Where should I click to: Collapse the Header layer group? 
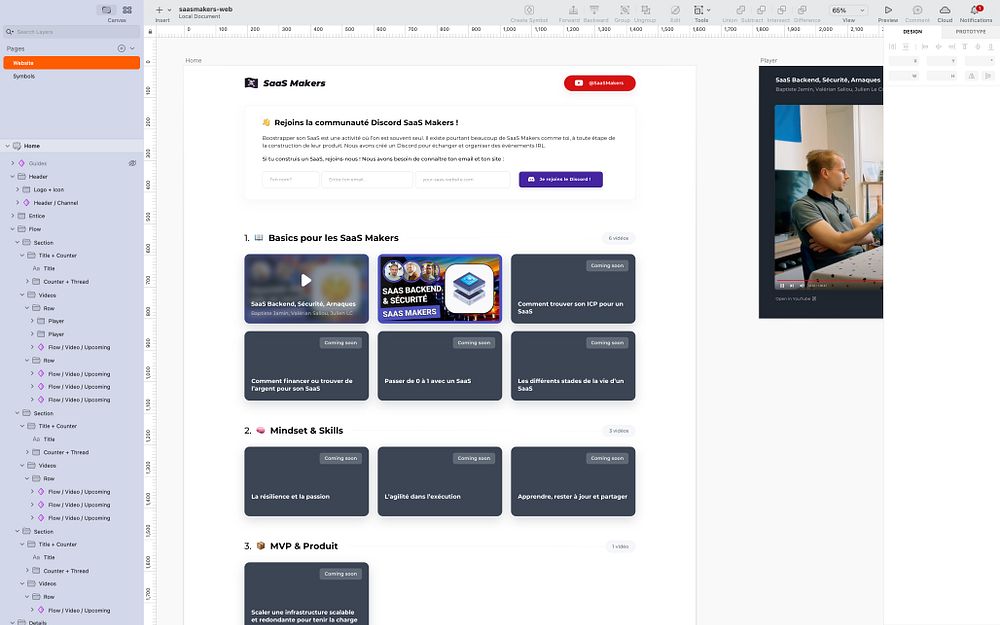click(x=12, y=177)
